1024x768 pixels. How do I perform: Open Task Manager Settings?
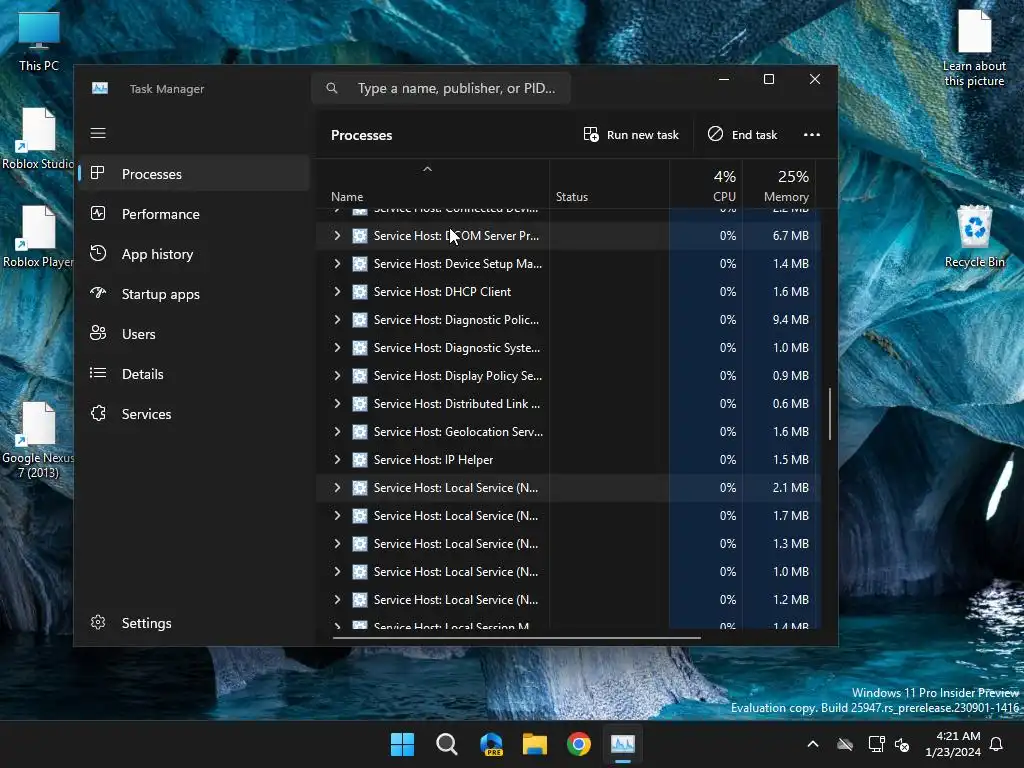click(193, 623)
